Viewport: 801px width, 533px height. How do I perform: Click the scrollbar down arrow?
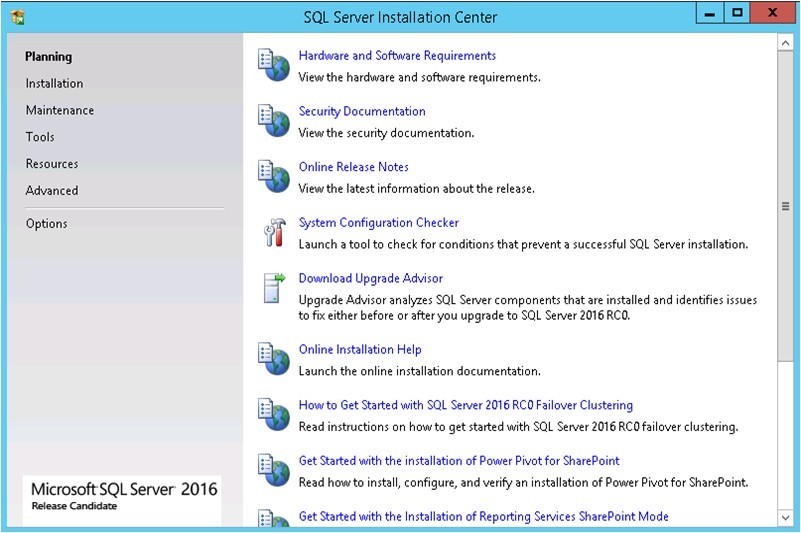[785, 518]
